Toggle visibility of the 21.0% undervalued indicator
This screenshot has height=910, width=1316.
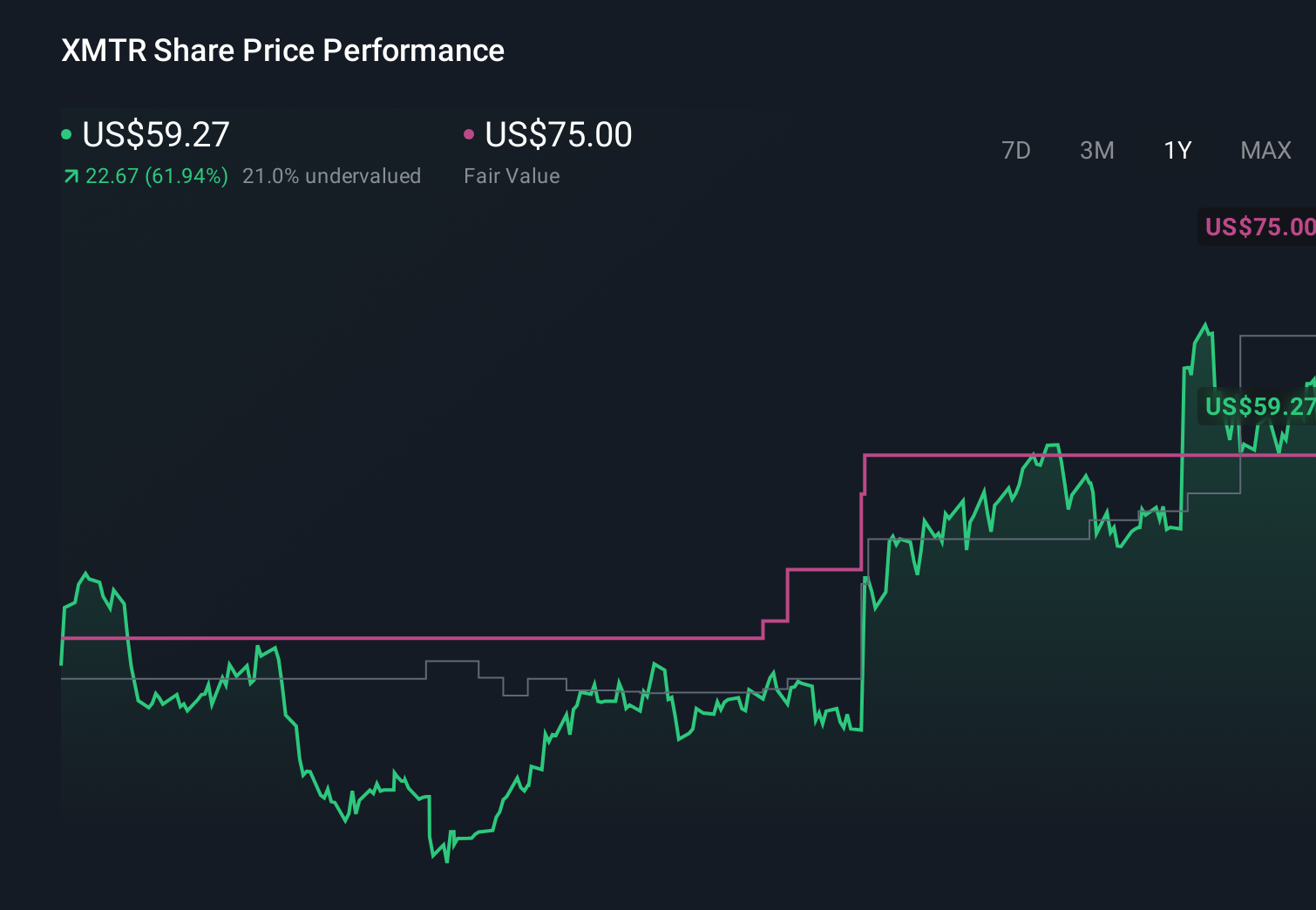[333, 176]
